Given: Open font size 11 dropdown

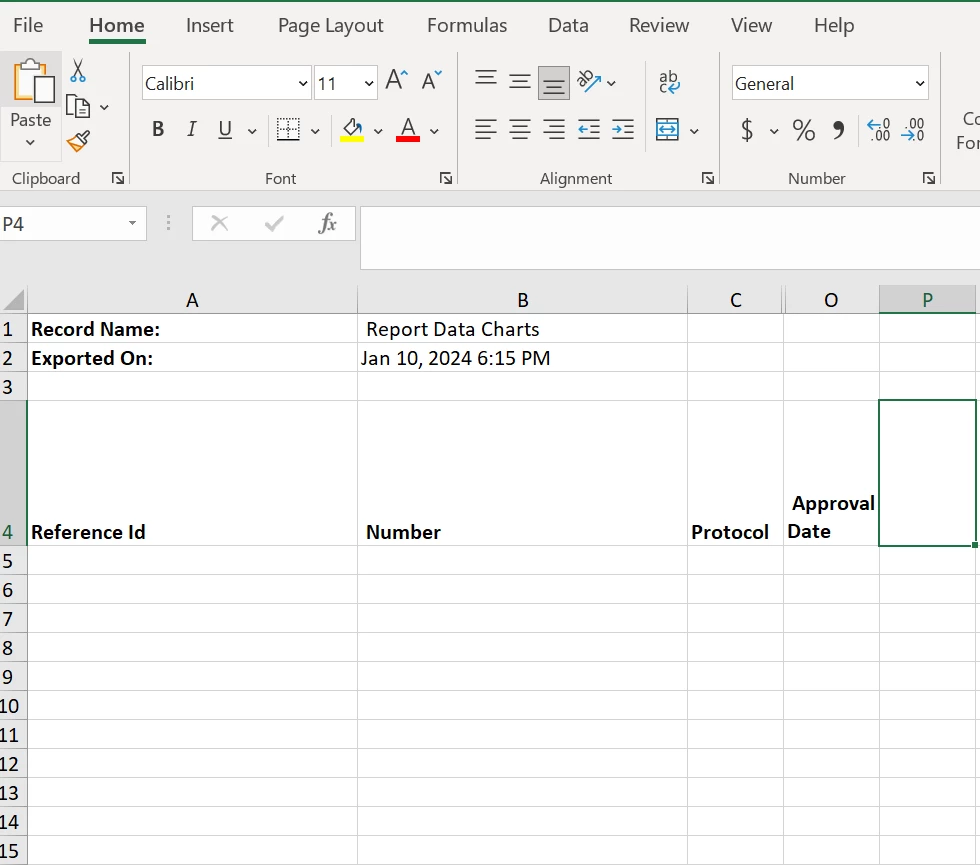Looking at the screenshot, I should click(x=369, y=83).
